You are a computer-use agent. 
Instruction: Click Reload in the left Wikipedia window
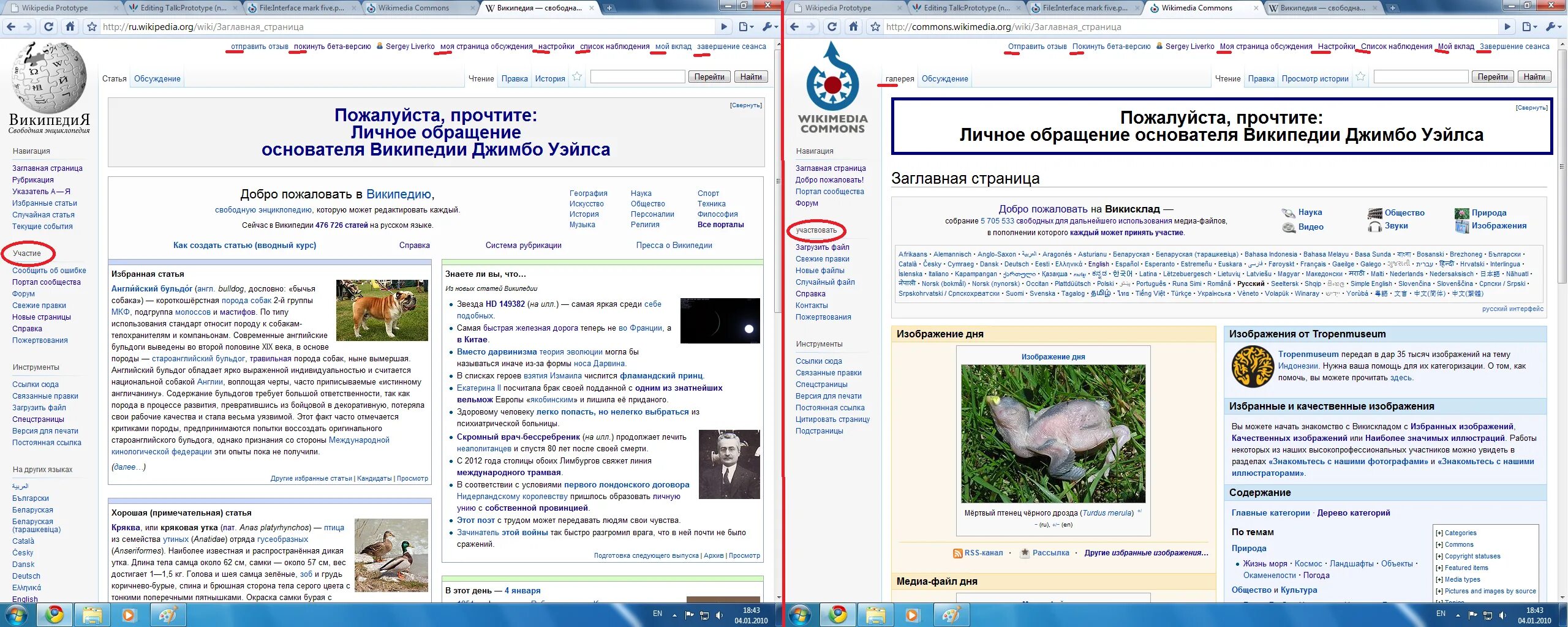tap(49, 27)
